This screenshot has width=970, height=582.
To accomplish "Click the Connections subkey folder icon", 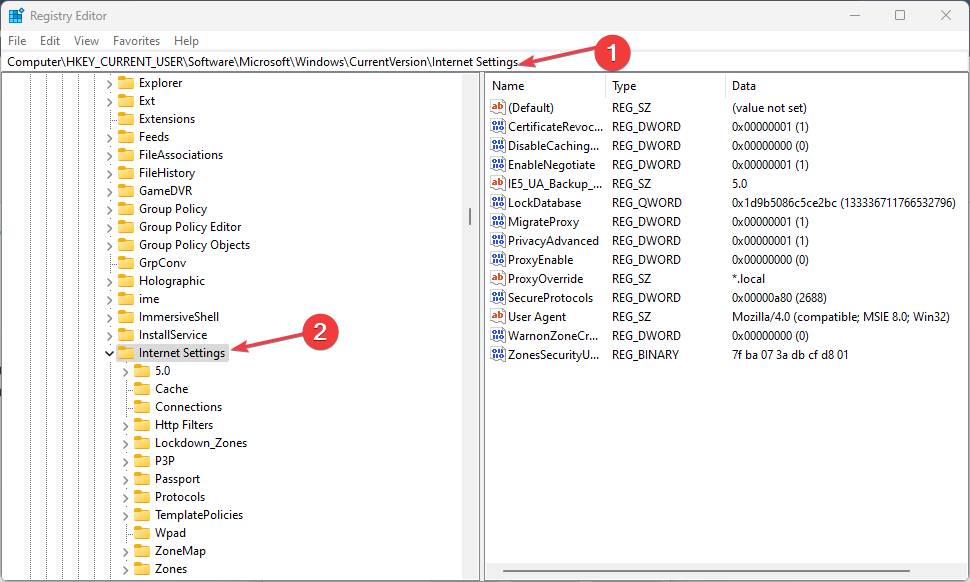I will [142, 406].
